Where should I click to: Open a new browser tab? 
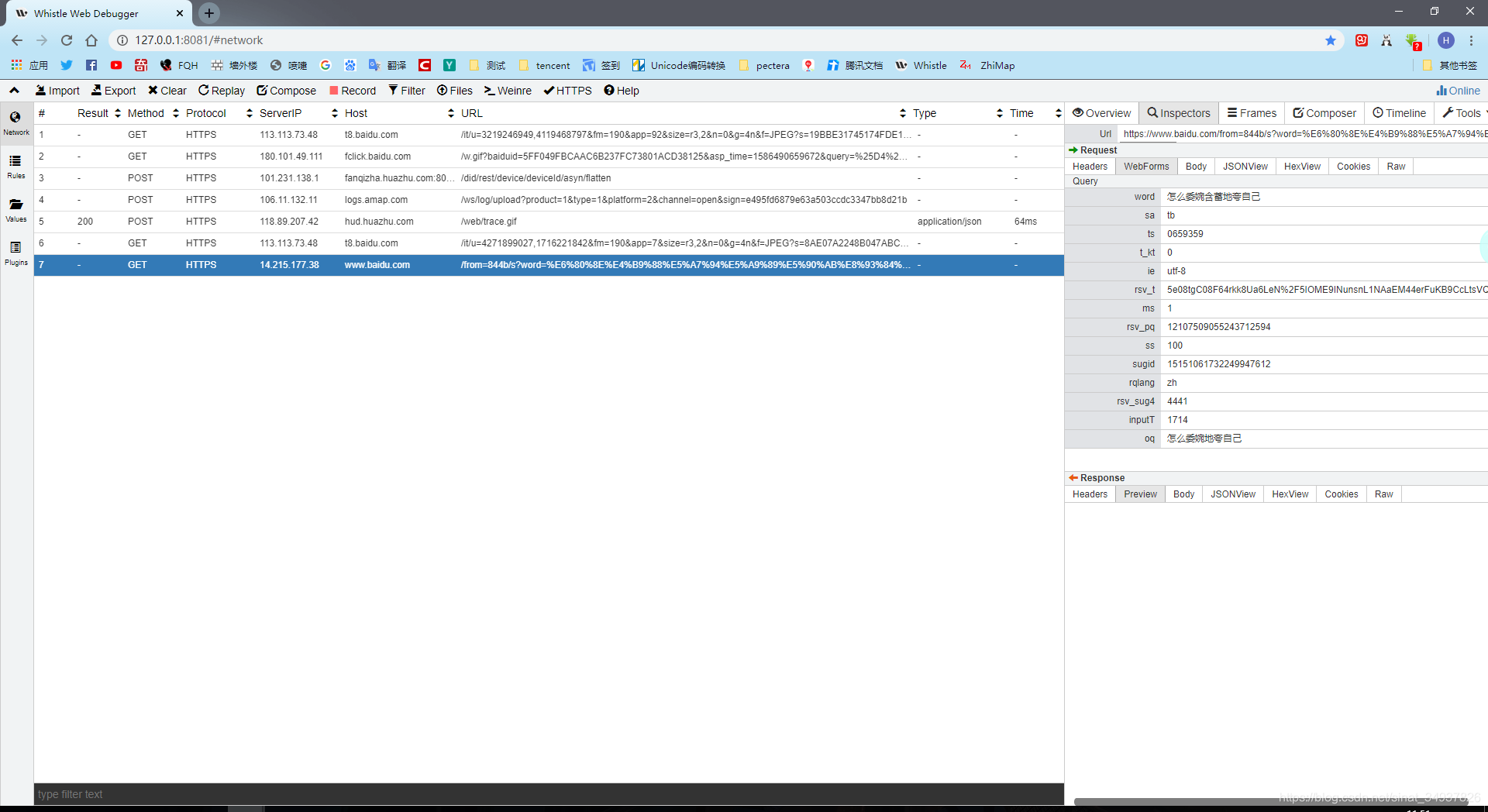point(209,13)
